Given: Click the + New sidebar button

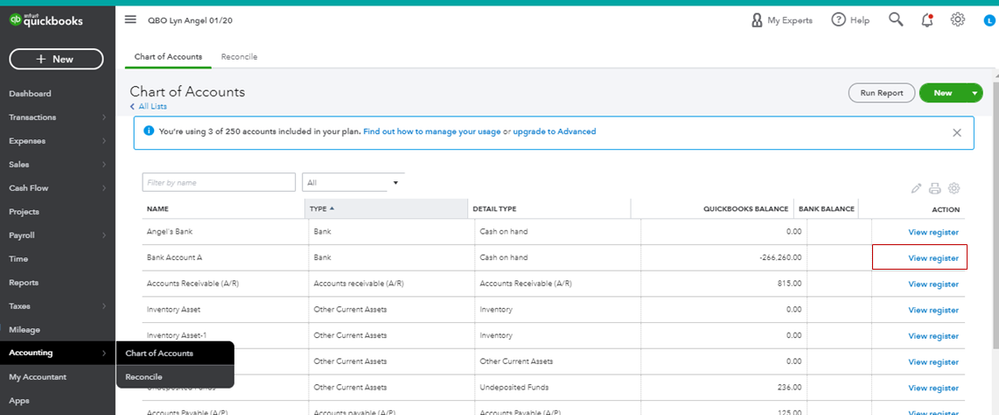Looking at the screenshot, I should tap(56, 59).
